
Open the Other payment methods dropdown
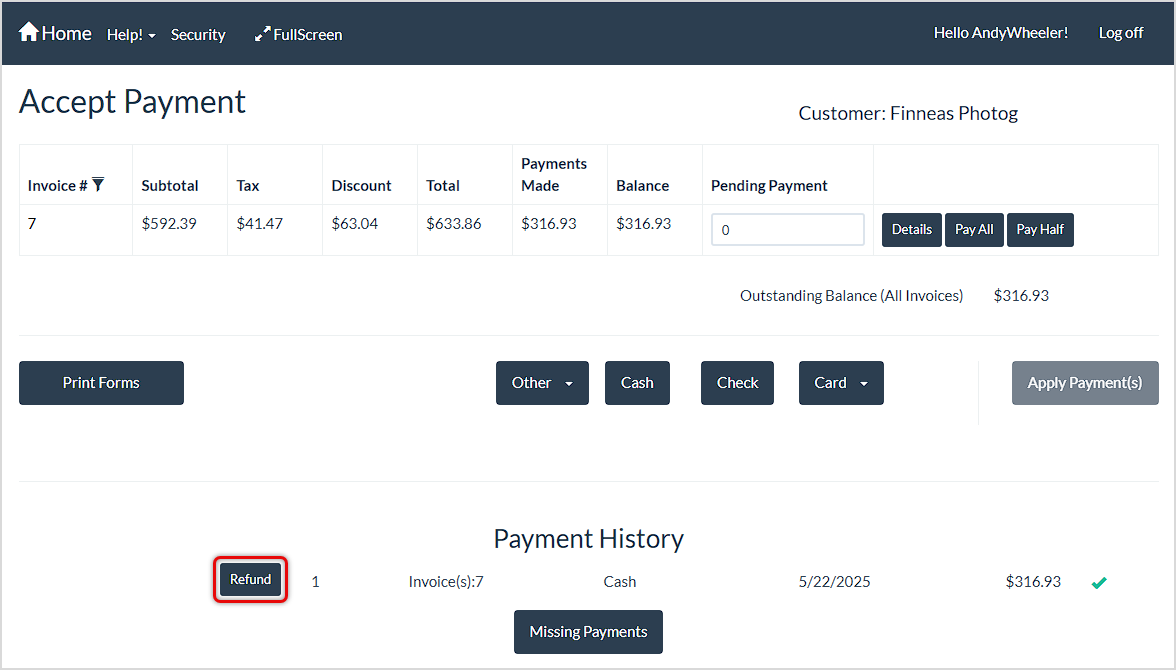[x=542, y=382]
